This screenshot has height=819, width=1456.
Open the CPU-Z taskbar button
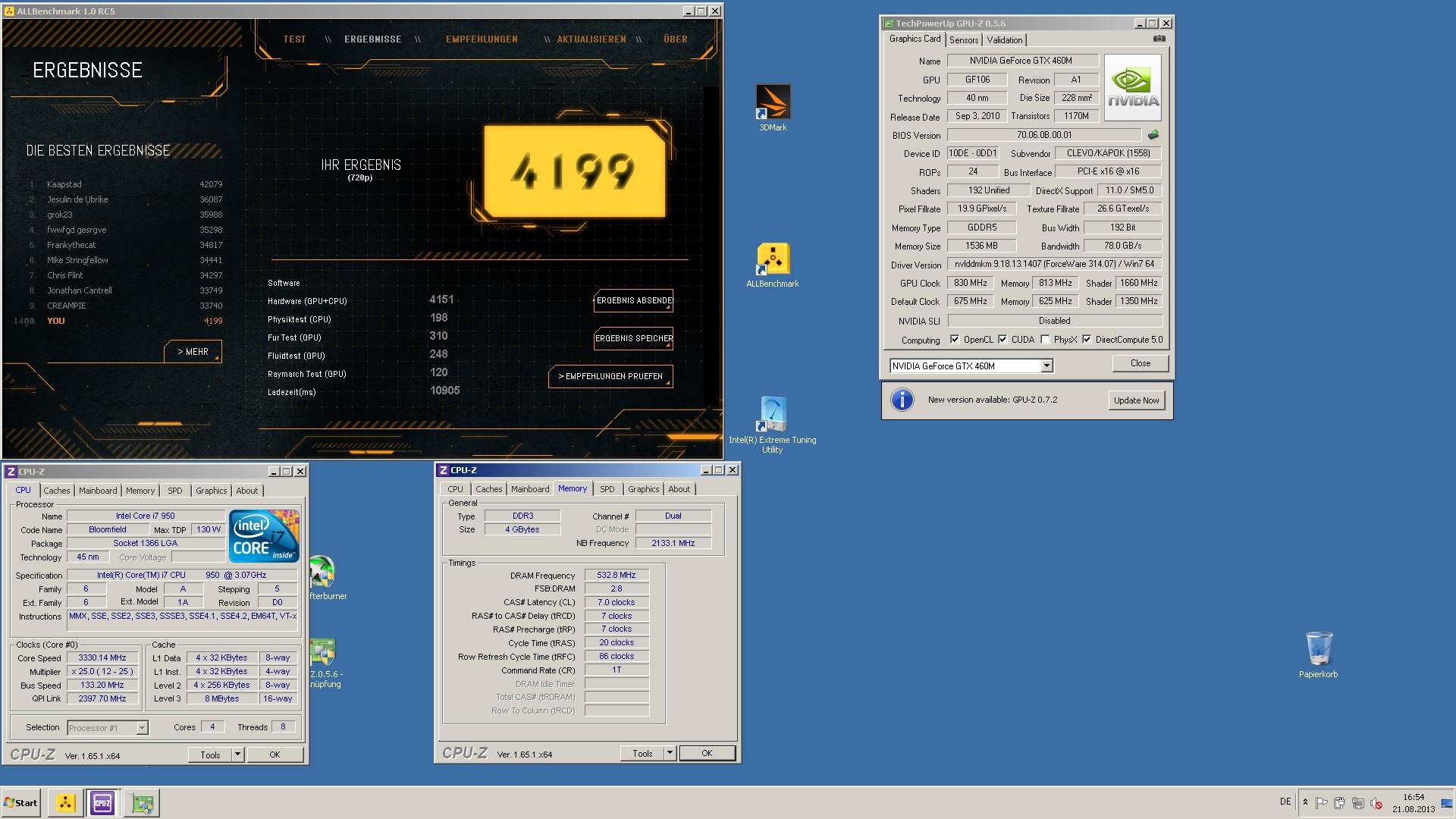[102, 803]
